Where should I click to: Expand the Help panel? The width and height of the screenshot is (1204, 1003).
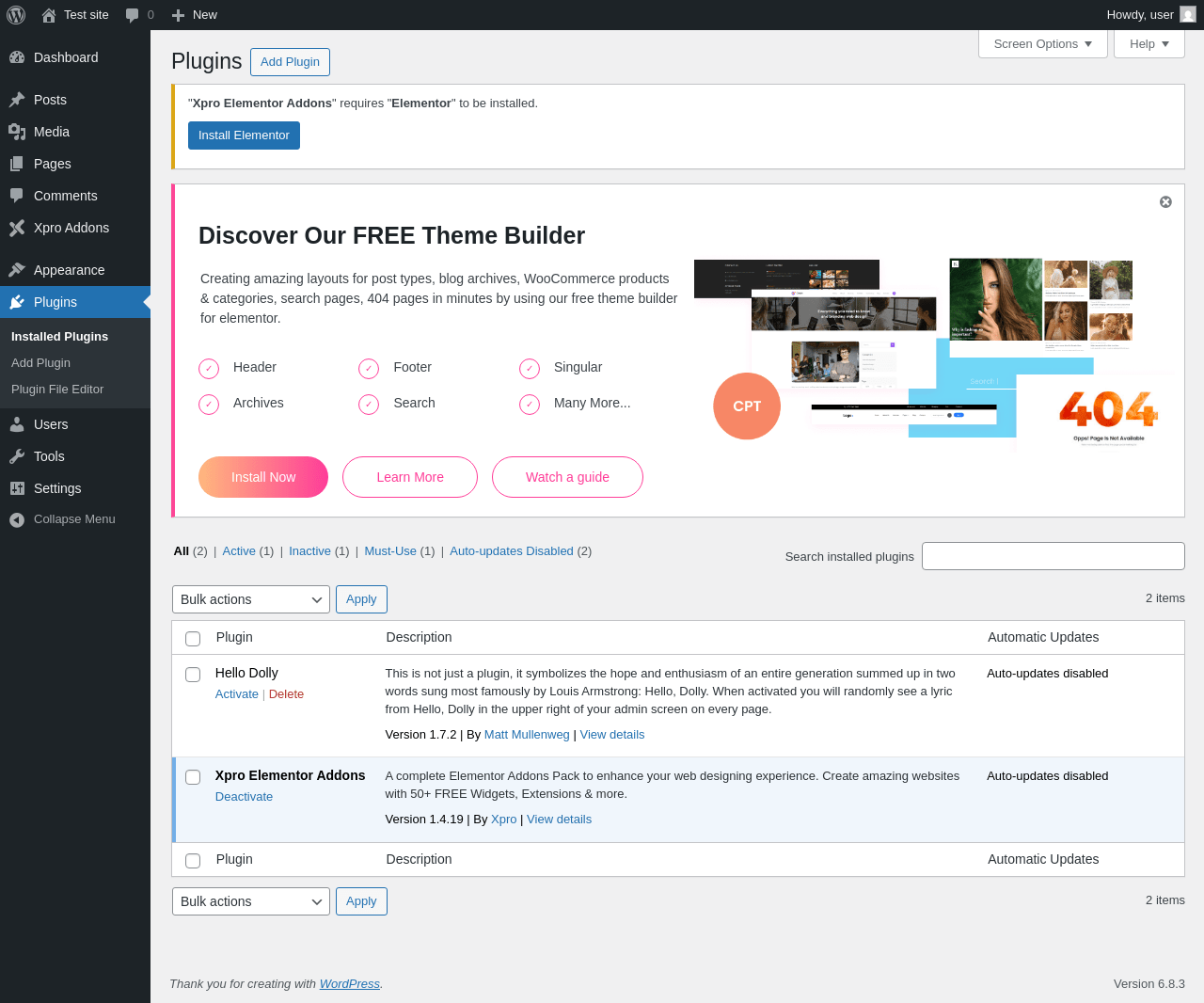pos(1149,44)
